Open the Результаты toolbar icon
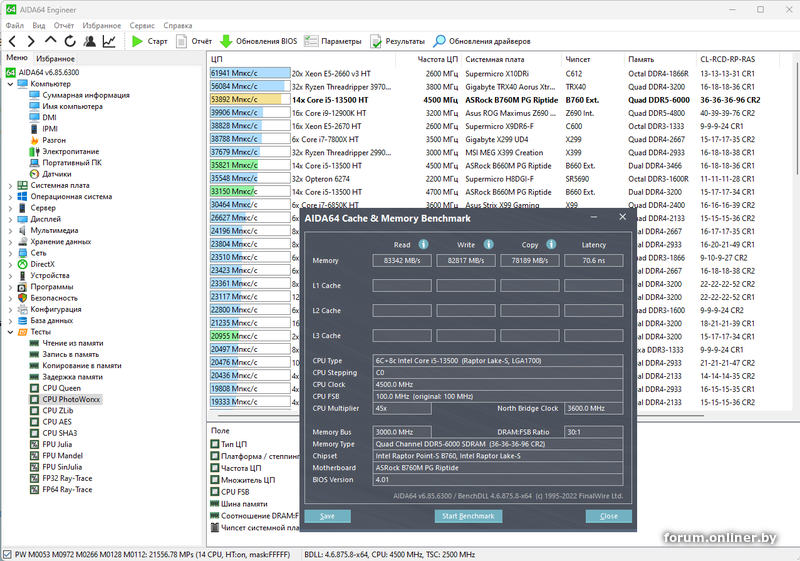 coord(376,41)
